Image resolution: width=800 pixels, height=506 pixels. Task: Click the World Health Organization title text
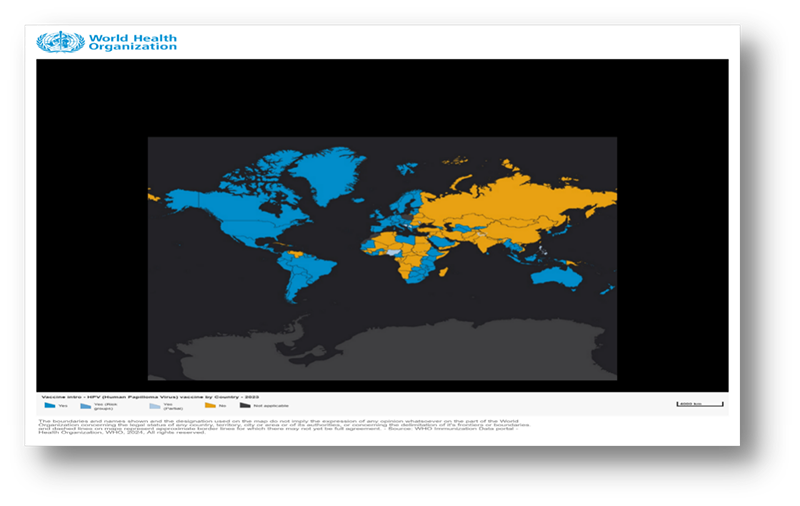[132, 42]
